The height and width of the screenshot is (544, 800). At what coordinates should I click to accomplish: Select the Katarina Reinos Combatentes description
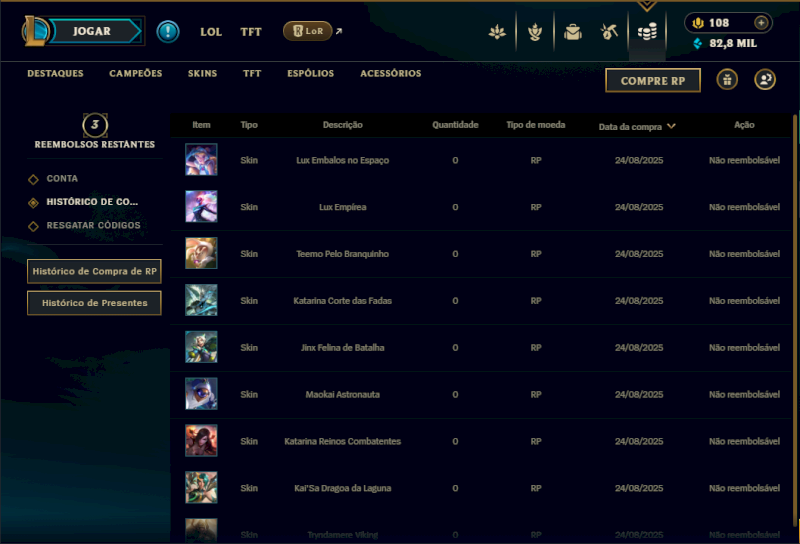(x=342, y=441)
